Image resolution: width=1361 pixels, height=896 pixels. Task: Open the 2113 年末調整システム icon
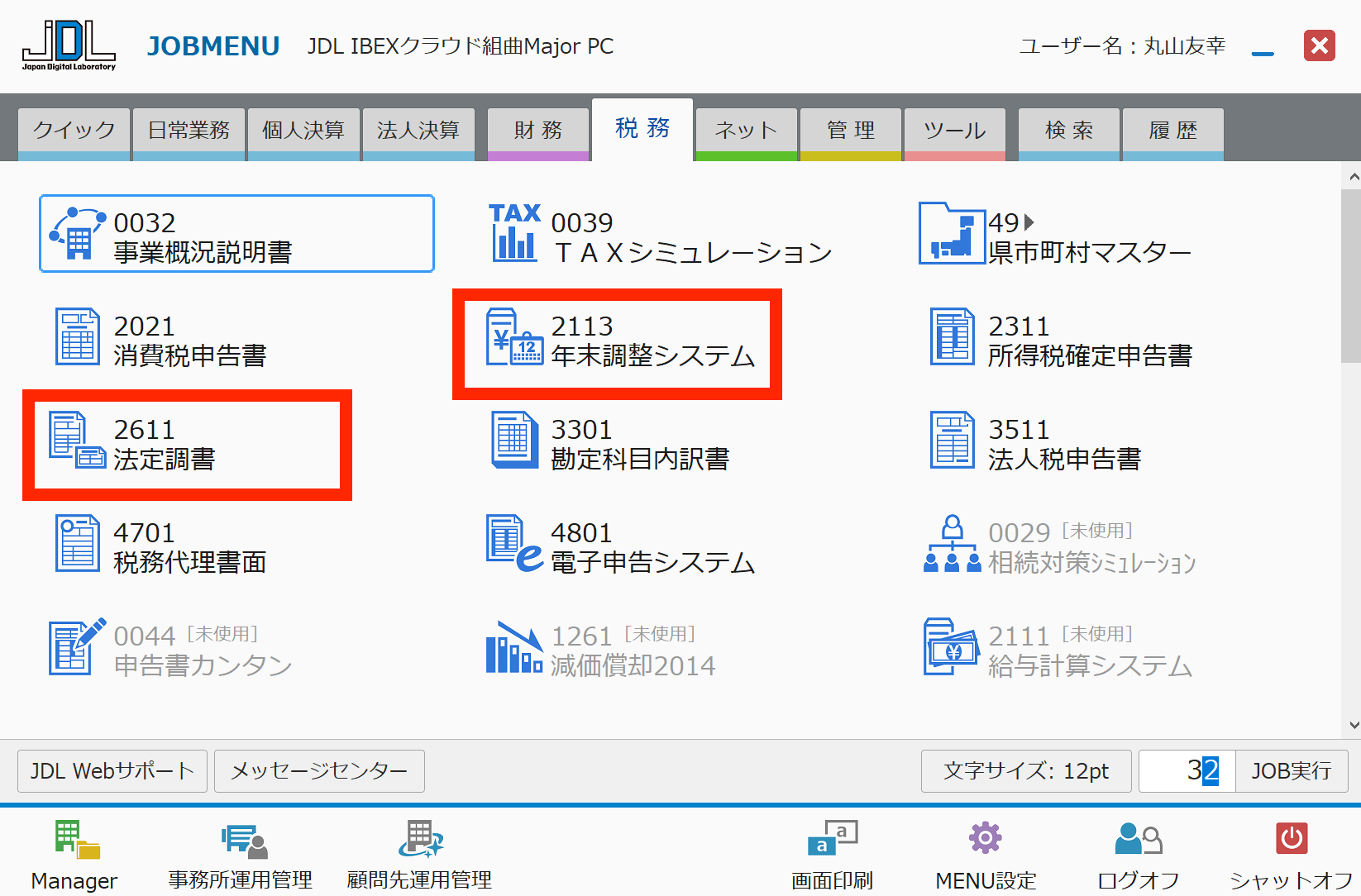(514, 336)
